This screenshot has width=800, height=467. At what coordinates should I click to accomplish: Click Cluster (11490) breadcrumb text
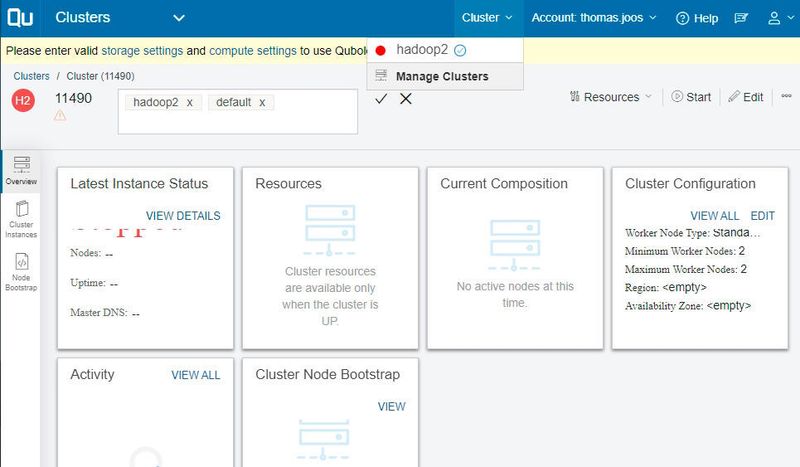point(101,76)
